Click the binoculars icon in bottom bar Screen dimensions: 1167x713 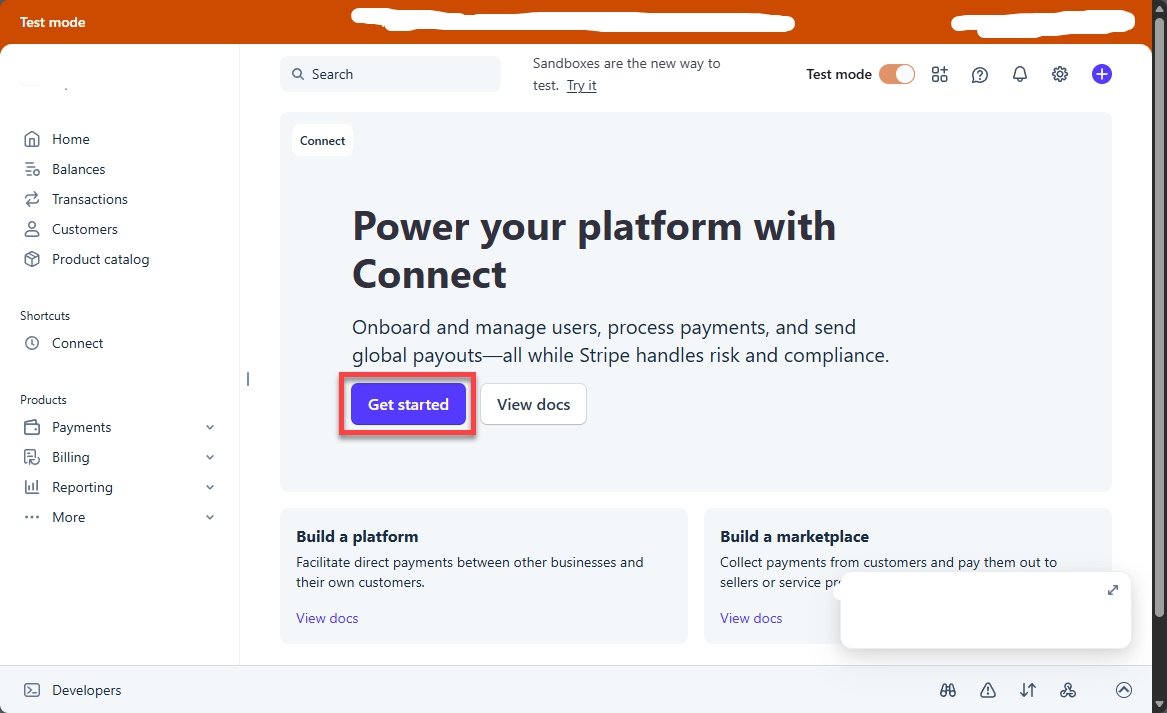point(948,690)
